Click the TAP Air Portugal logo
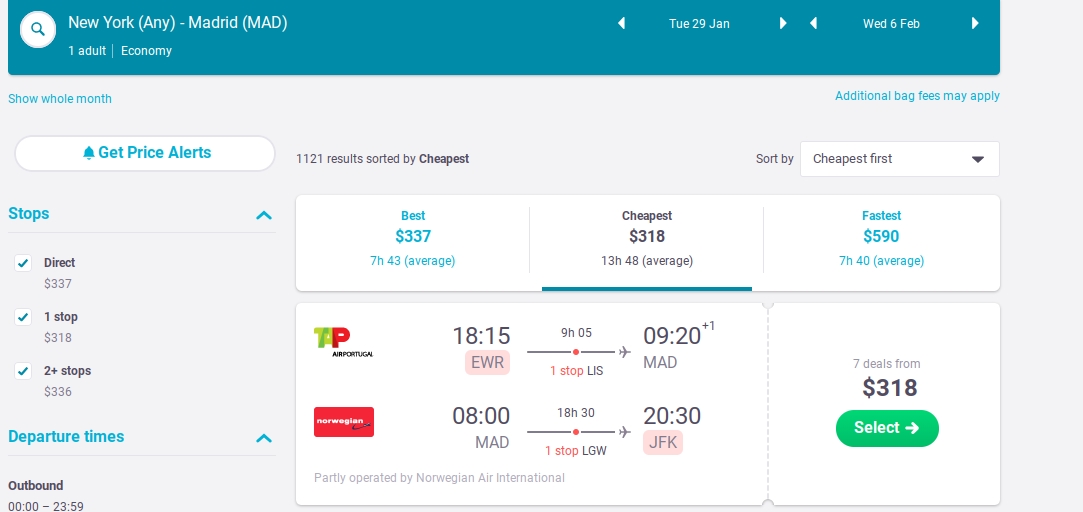This screenshot has height=512, width=1083. point(343,342)
